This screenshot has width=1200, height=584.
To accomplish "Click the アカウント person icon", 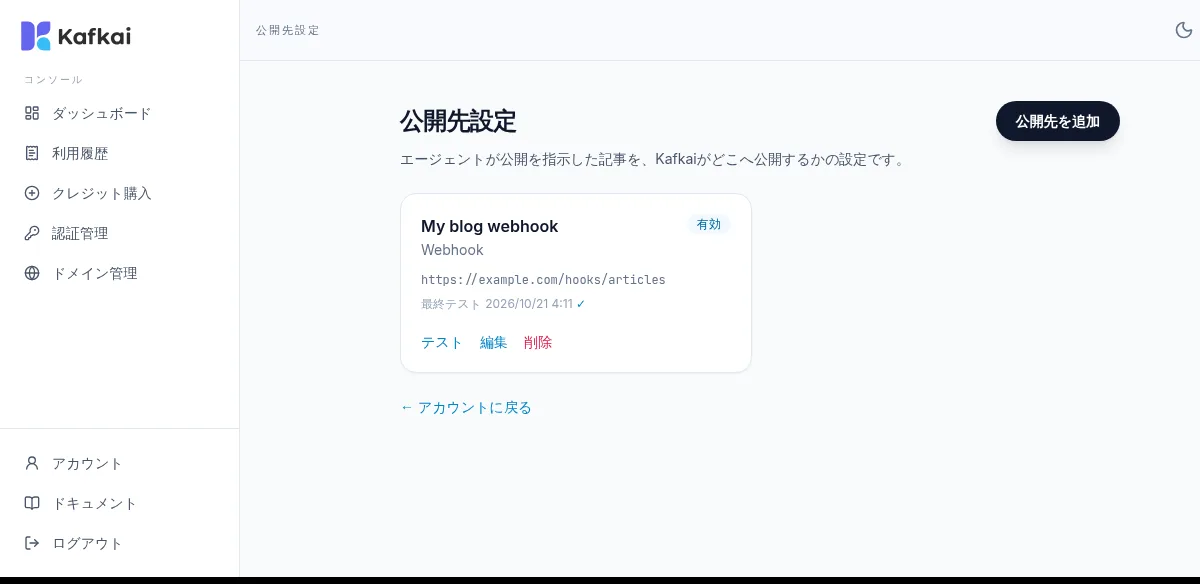I will click(x=32, y=463).
